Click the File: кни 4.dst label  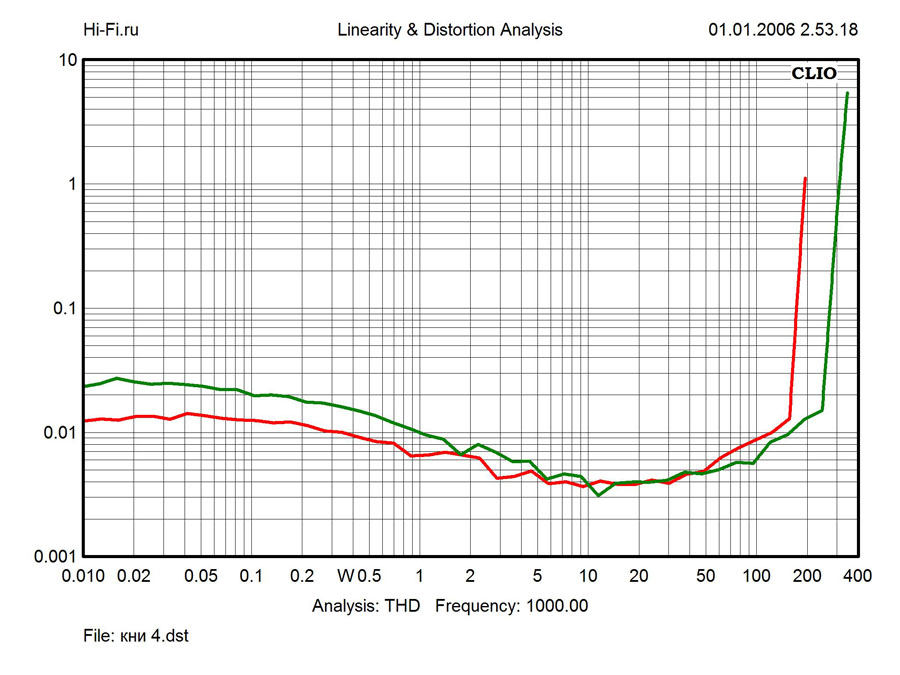tap(135, 636)
